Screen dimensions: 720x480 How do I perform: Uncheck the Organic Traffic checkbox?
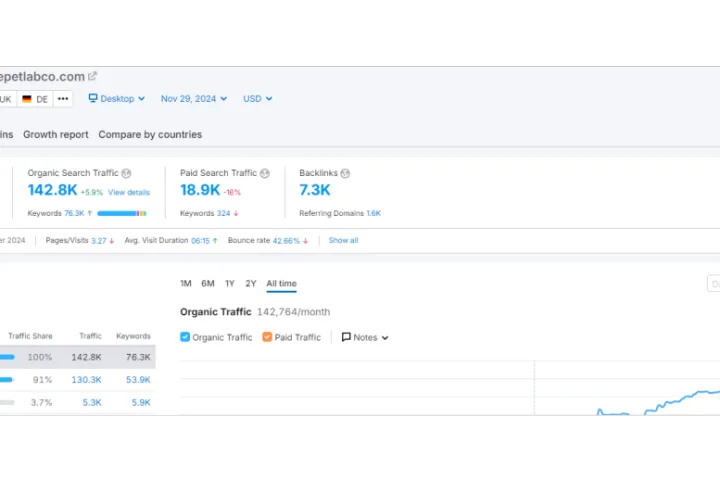coord(185,337)
